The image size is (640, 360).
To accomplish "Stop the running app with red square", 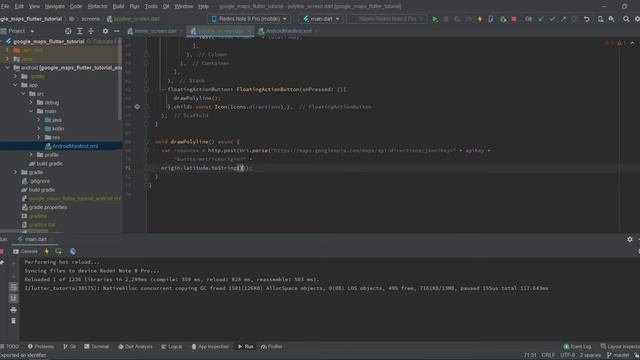I will pos(514,19).
